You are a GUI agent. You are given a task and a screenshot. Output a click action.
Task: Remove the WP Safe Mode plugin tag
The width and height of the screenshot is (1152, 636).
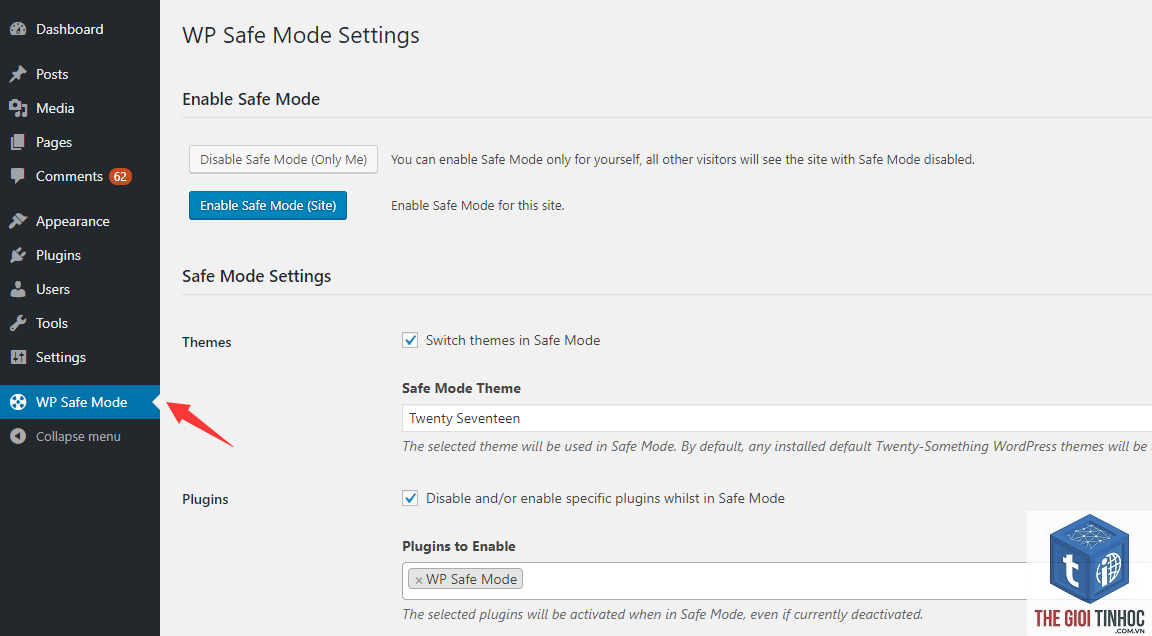pyautogui.click(x=418, y=580)
